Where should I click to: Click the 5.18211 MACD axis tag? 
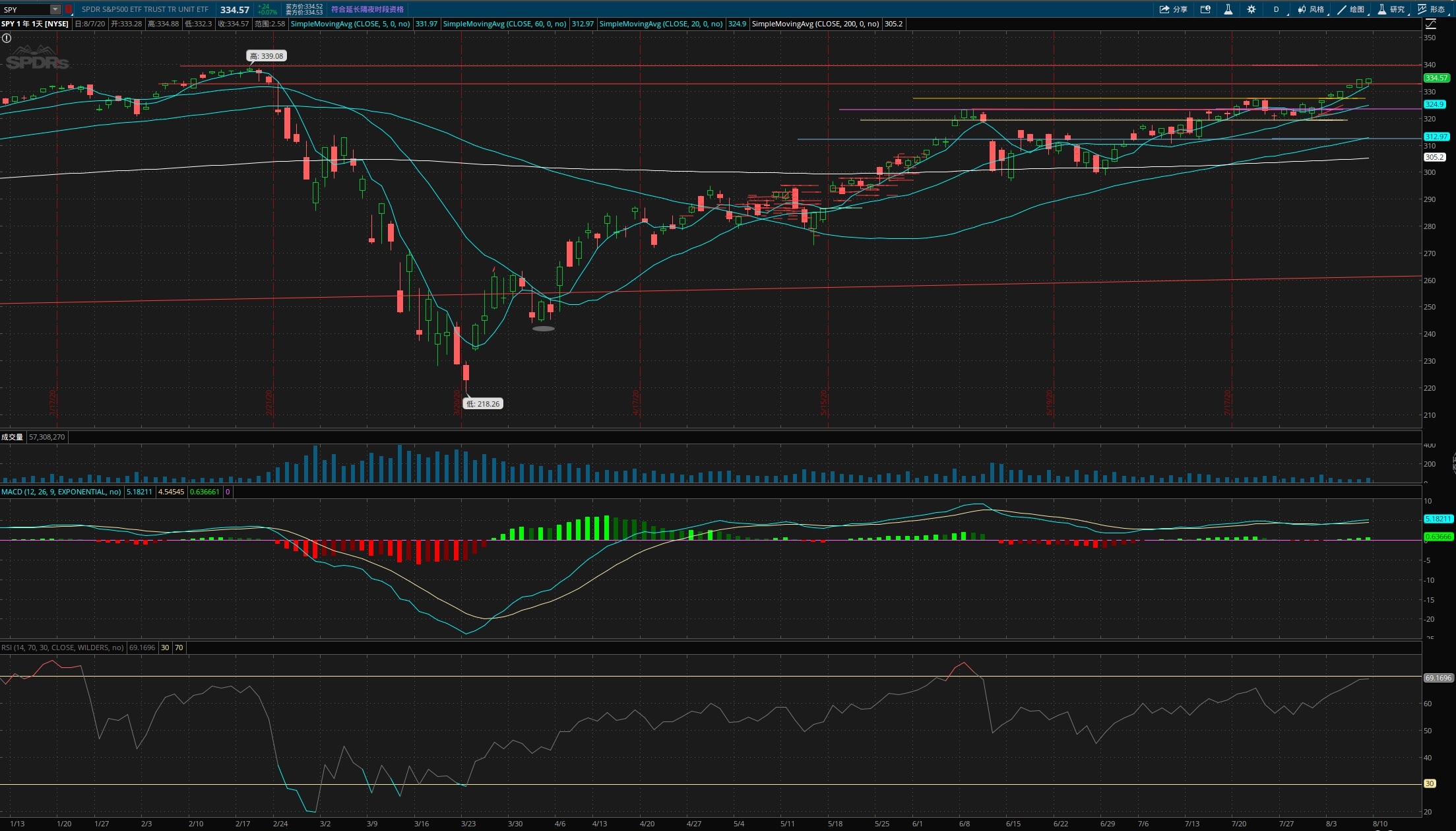(x=1438, y=519)
